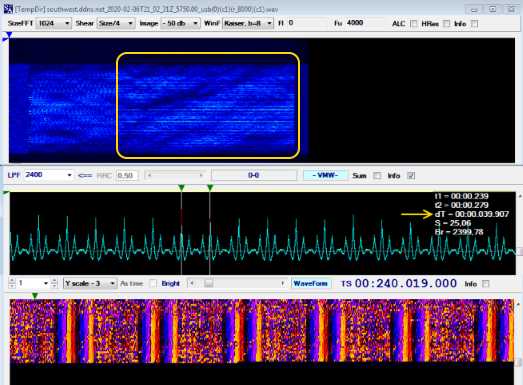Viewport: 523px width, 385px height.
Task: Click the t1 = 00:00.239 readout
Action: pyautogui.click(x=462, y=196)
